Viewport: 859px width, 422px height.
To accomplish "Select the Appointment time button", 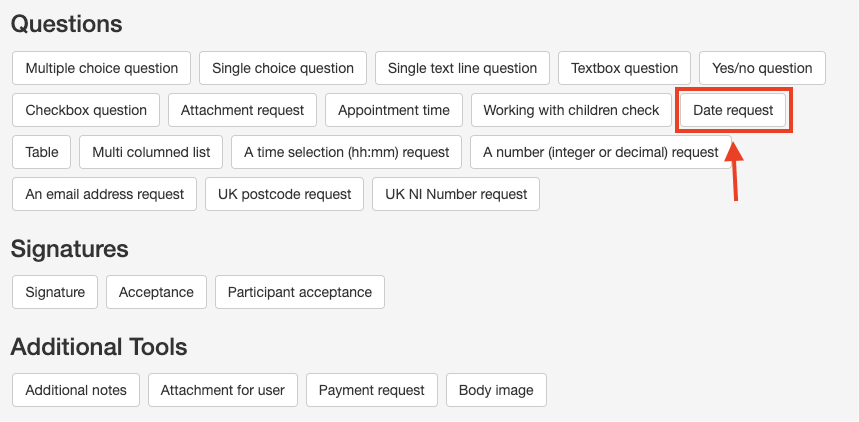I will 394,110.
